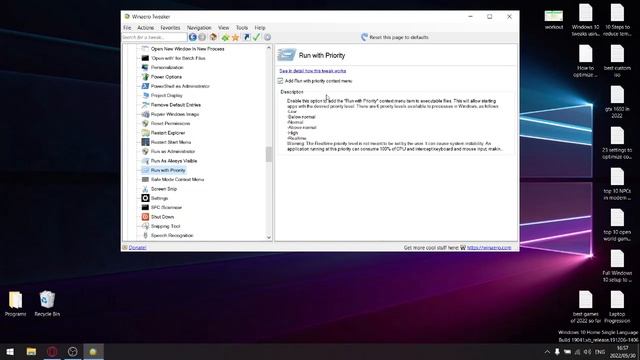Select Run as Administrator tree item
Viewport: 640px width, 360px height.
pos(173,151)
